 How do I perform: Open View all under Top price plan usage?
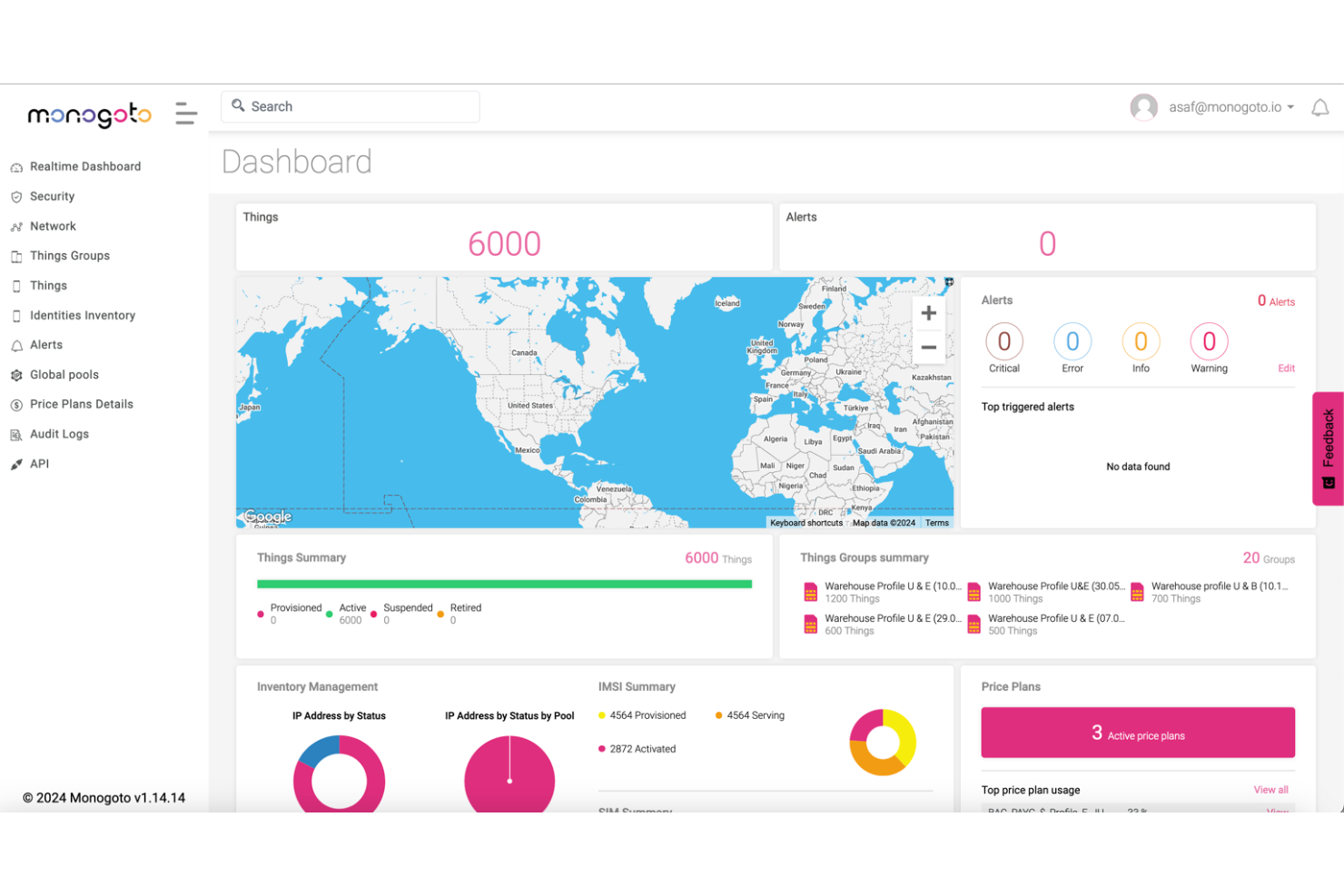[x=1270, y=790]
